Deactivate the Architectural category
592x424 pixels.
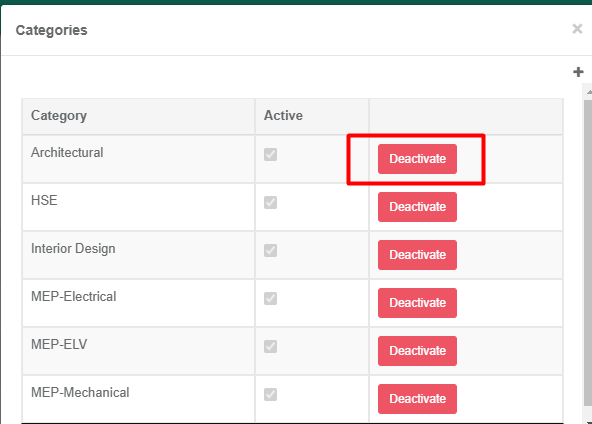(417, 159)
